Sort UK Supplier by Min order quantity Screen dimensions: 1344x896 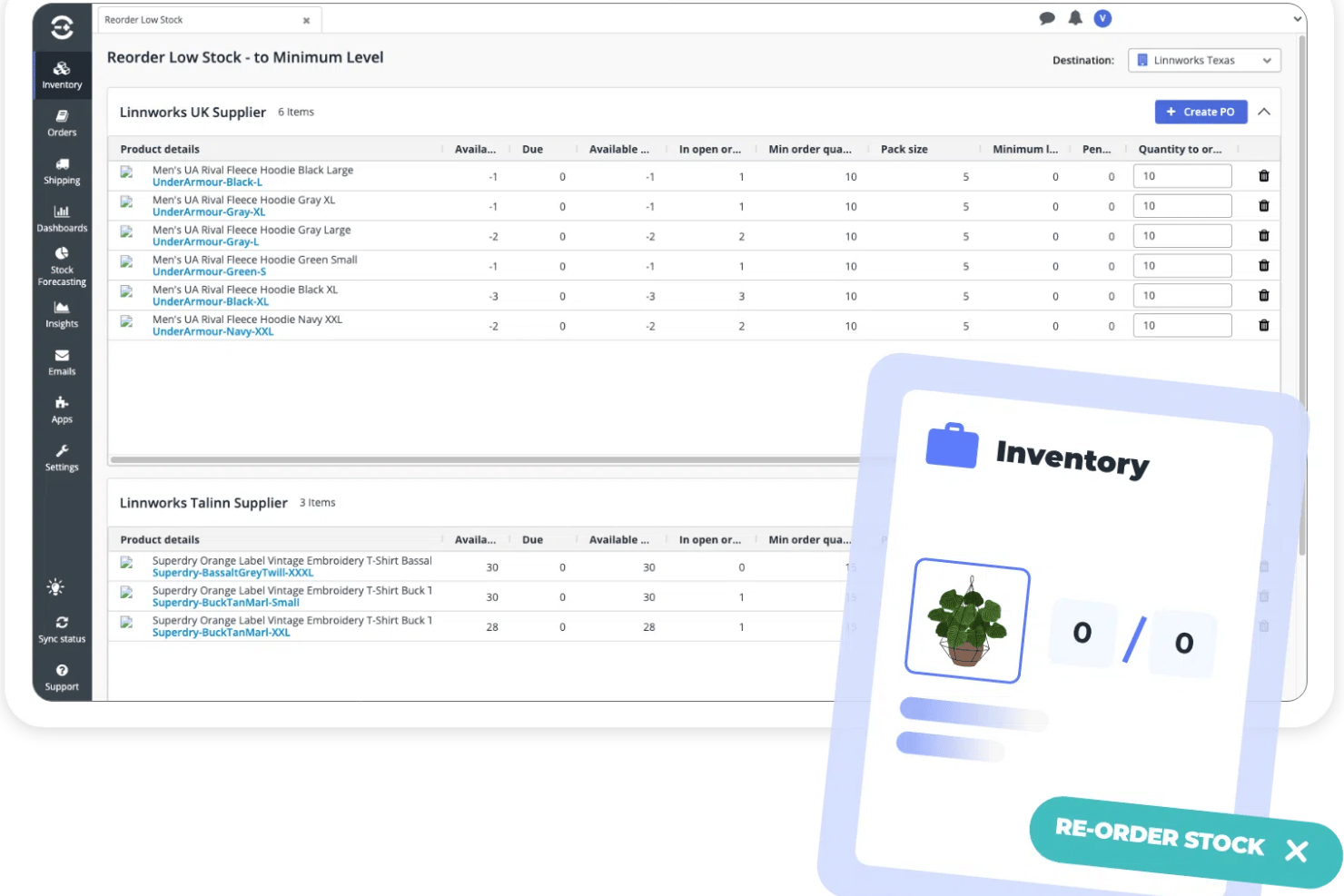(x=810, y=149)
